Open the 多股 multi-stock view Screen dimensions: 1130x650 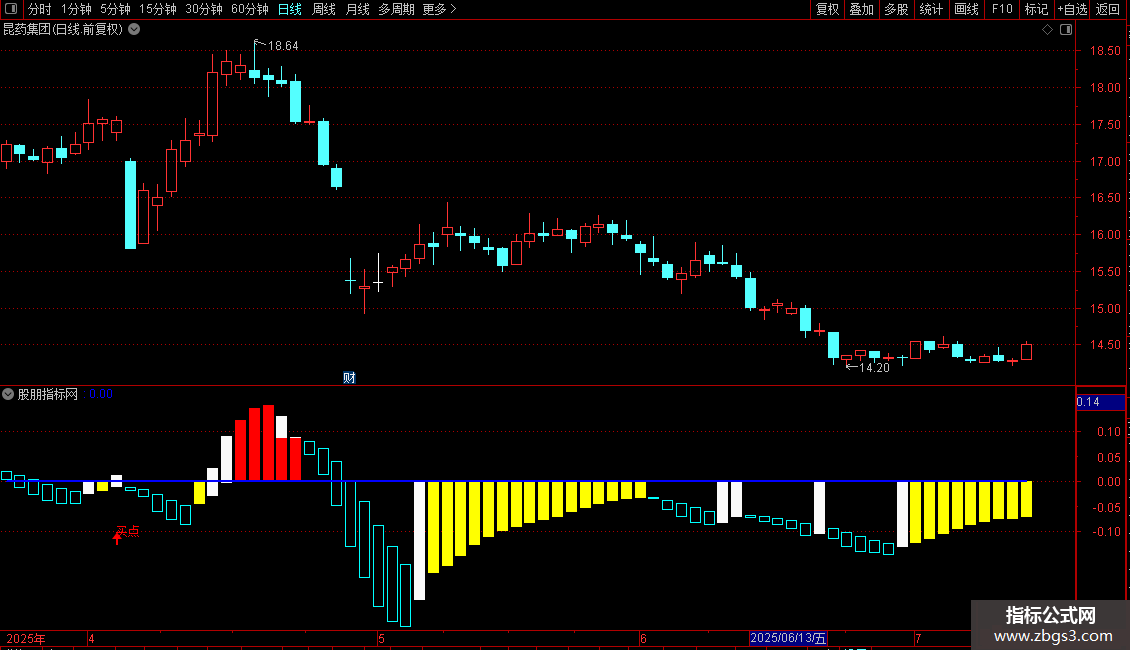tap(896, 9)
